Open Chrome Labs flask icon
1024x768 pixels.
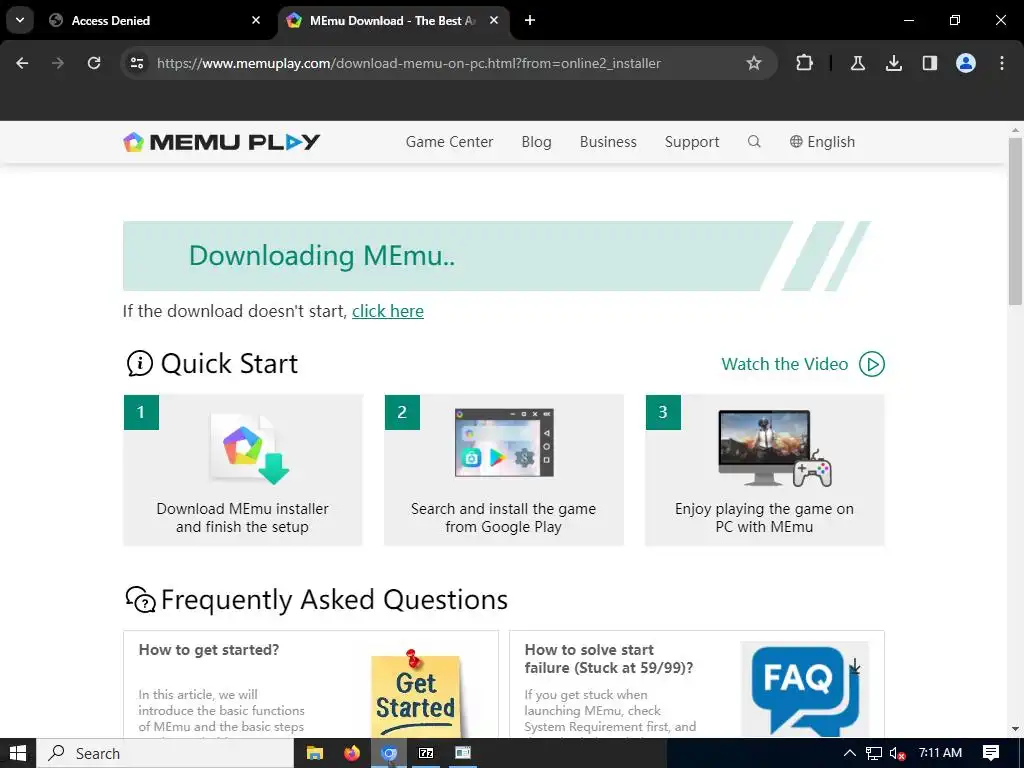point(857,63)
